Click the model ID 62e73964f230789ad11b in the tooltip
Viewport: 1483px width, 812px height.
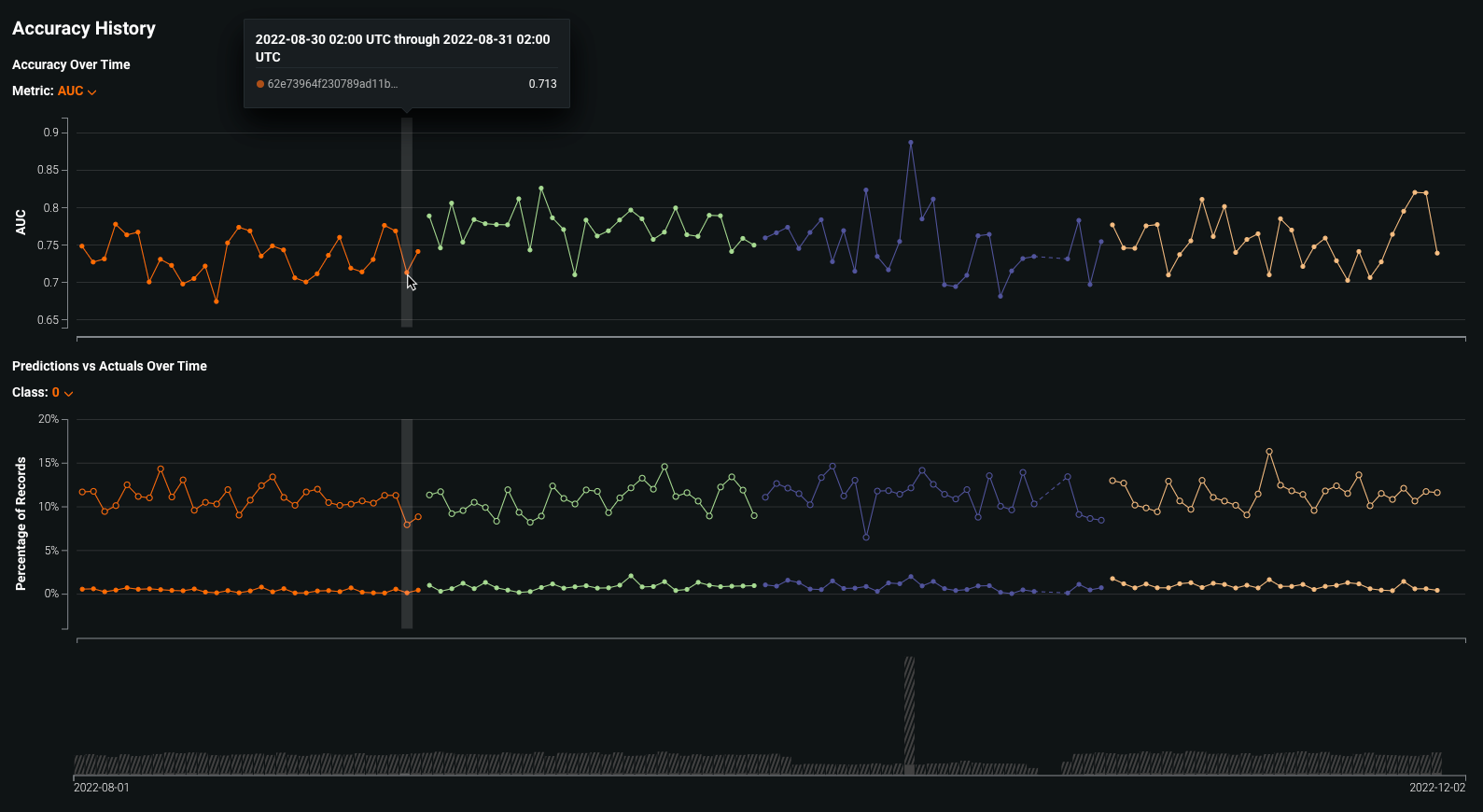click(332, 84)
